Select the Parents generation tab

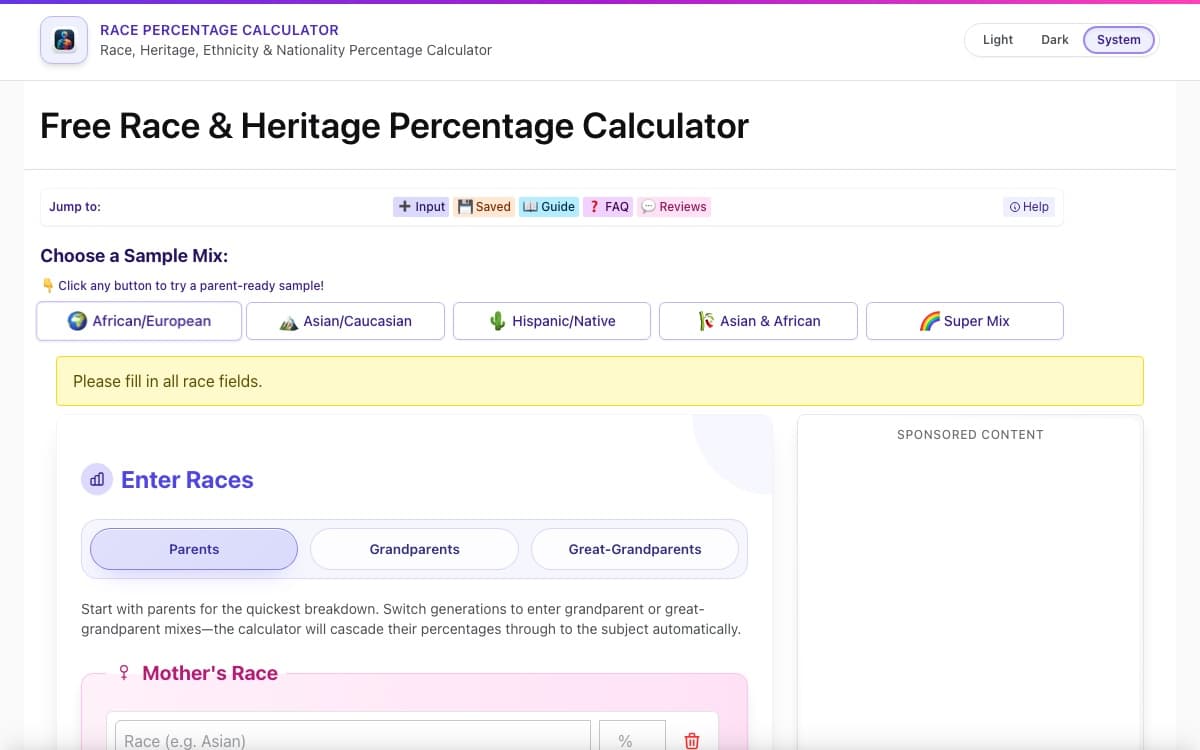point(194,549)
